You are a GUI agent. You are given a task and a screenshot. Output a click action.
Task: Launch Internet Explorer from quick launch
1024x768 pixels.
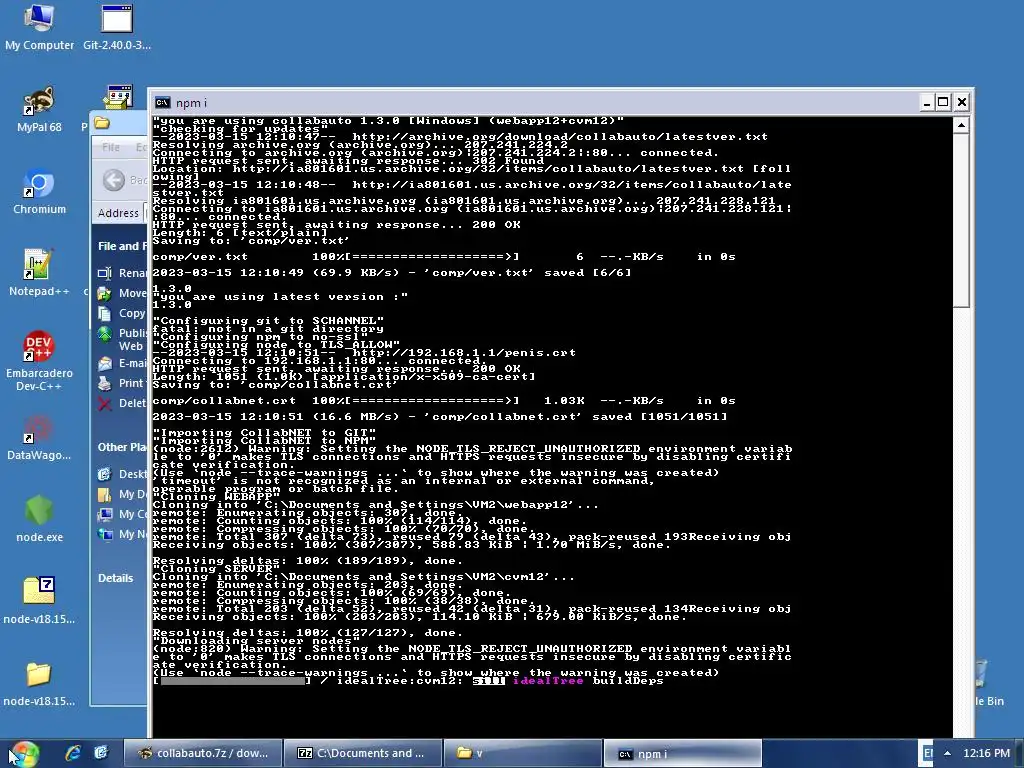[72, 753]
